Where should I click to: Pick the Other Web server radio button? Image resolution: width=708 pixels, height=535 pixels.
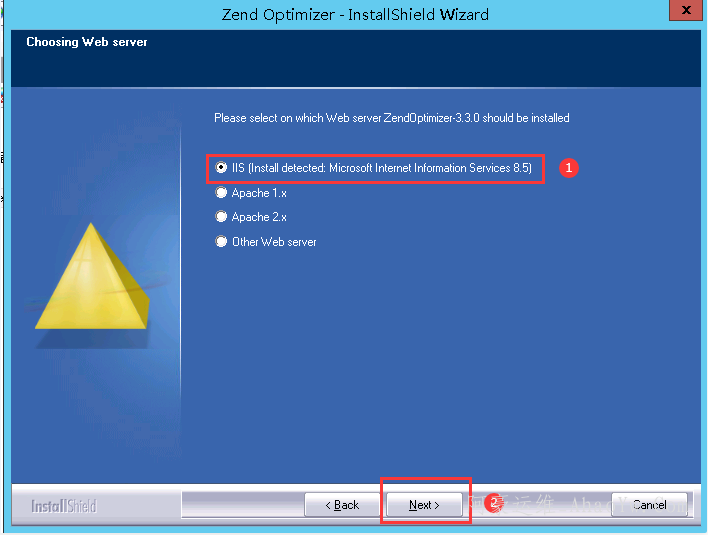[x=221, y=242]
